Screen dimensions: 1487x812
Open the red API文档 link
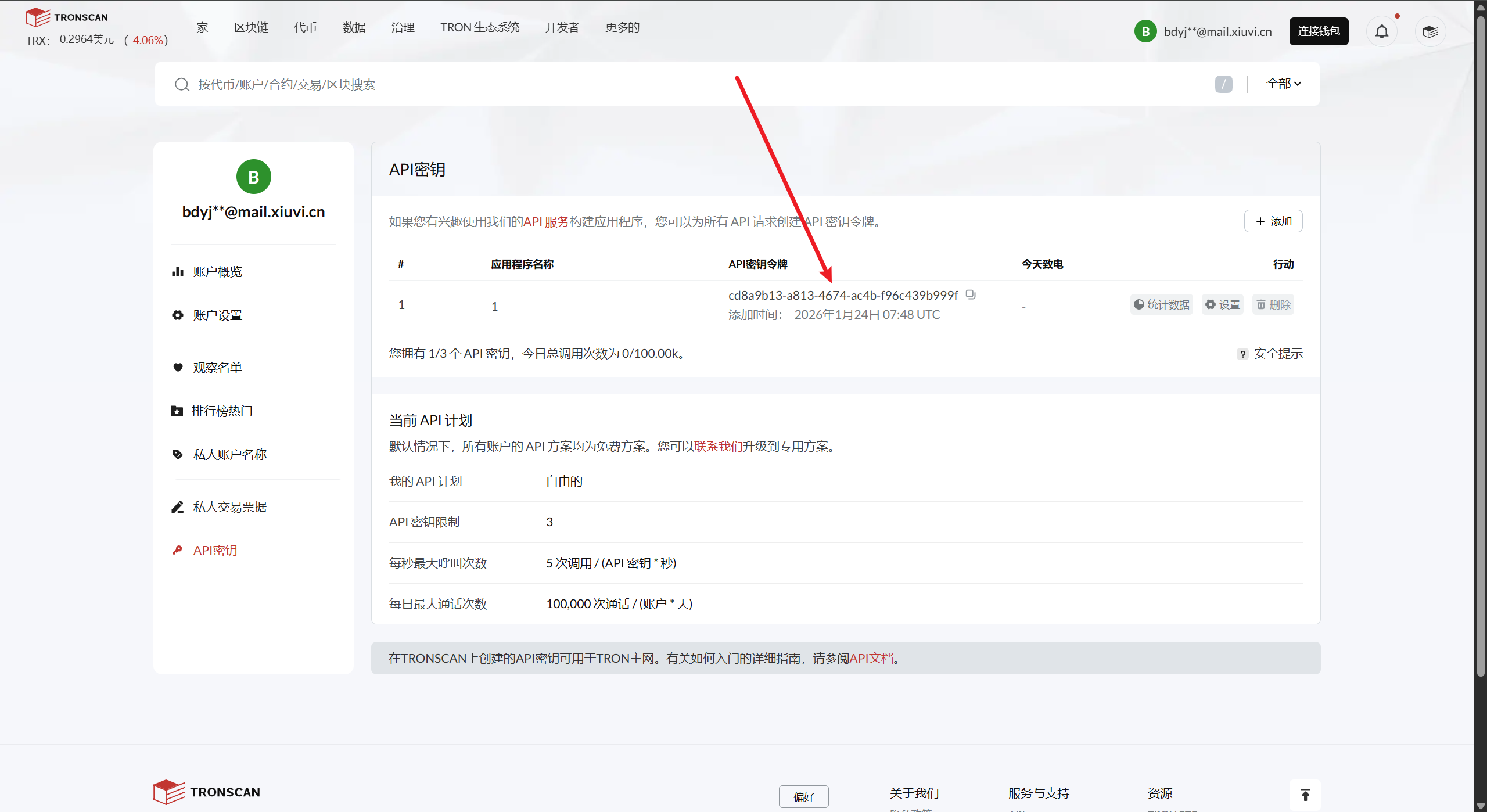coord(871,658)
